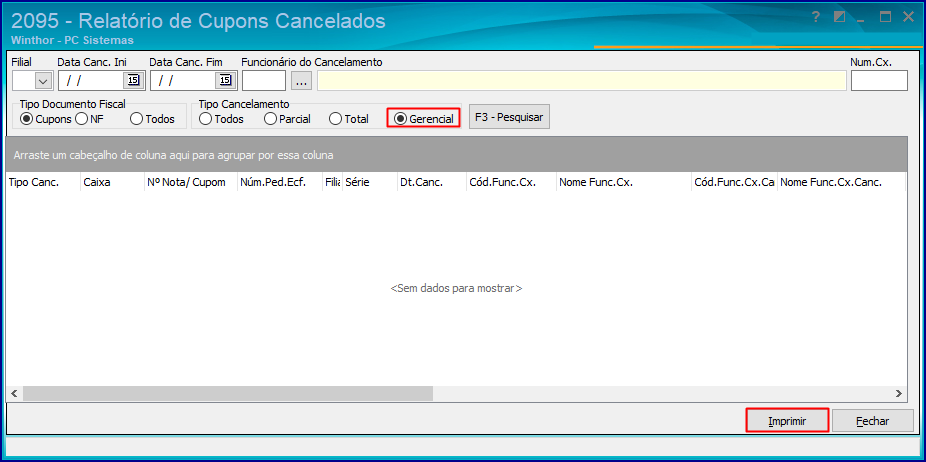Choose Gerencial cancellation type
The height and width of the screenshot is (462, 926).
click(423, 119)
